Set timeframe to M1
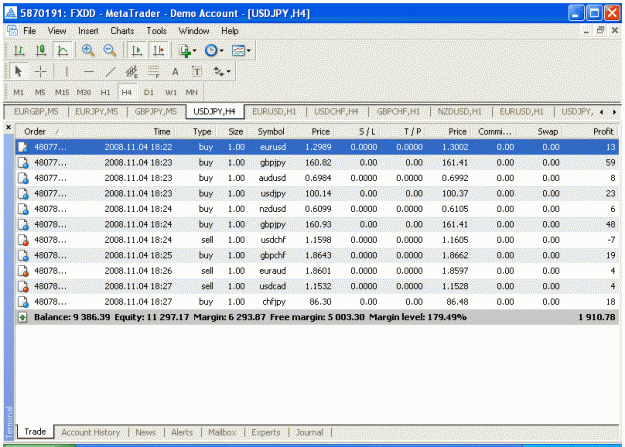Viewport: 625px width, 447px height. pos(18,93)
